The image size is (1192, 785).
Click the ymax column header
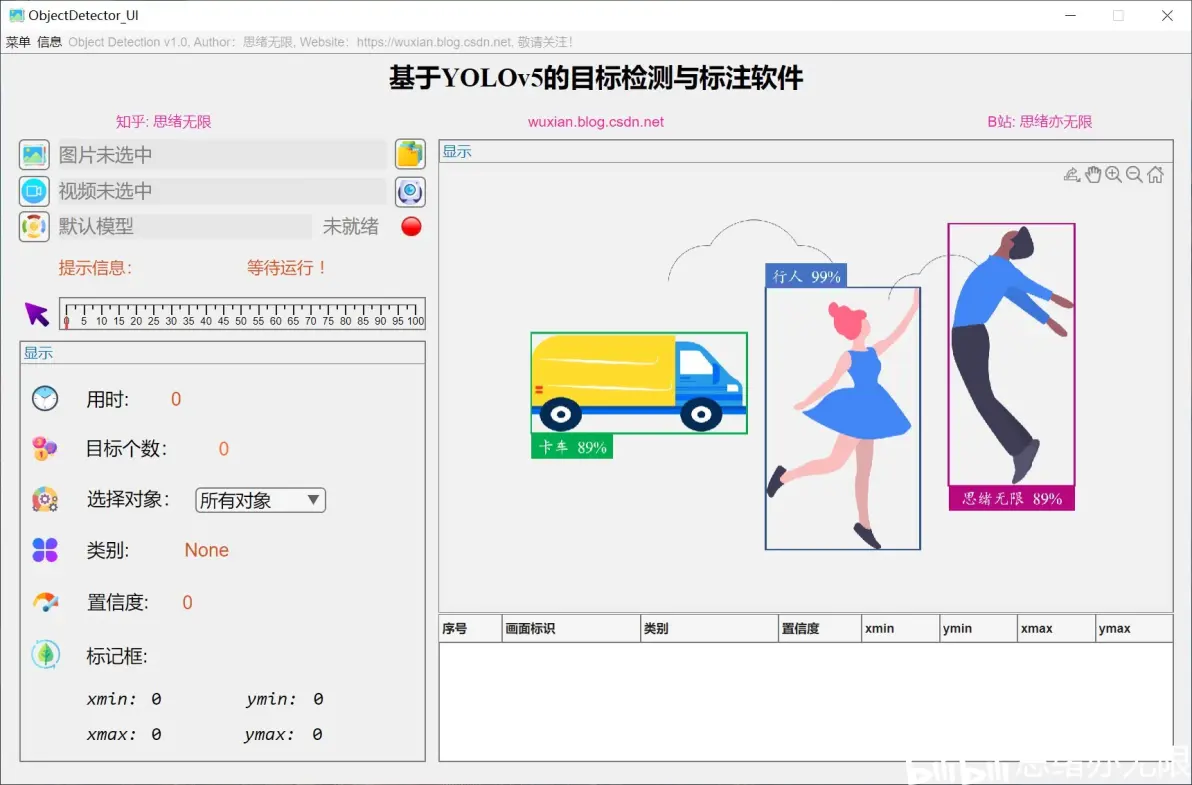click(x=1134, y=628)
